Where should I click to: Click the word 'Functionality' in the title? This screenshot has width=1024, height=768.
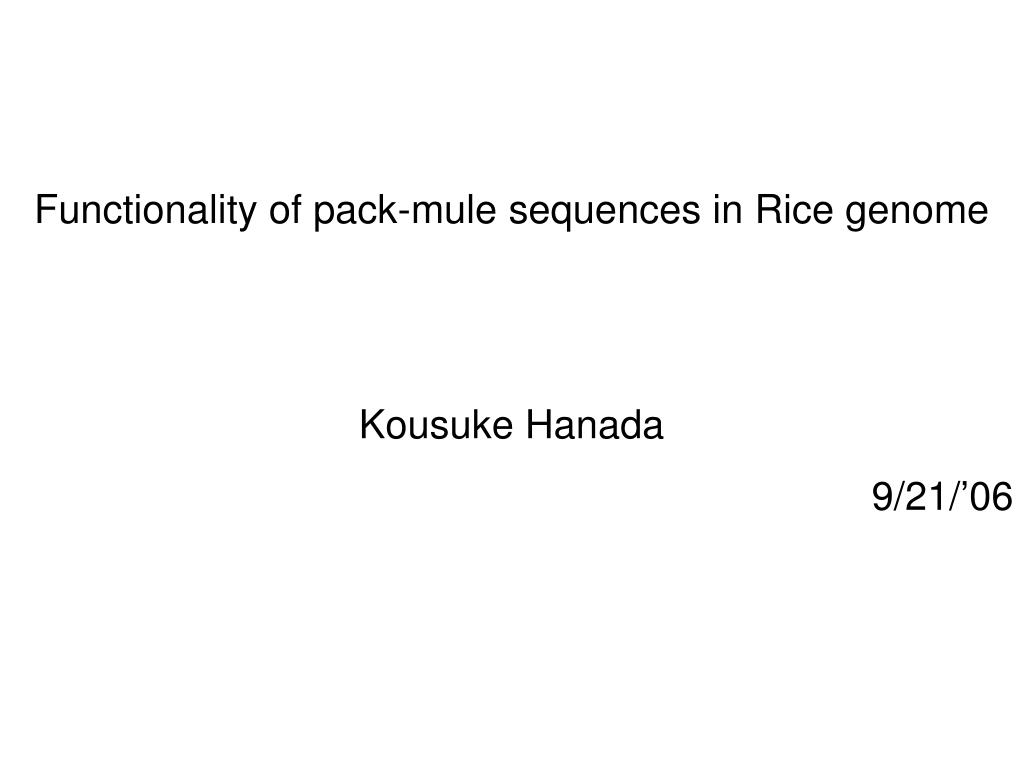point(146,211)
